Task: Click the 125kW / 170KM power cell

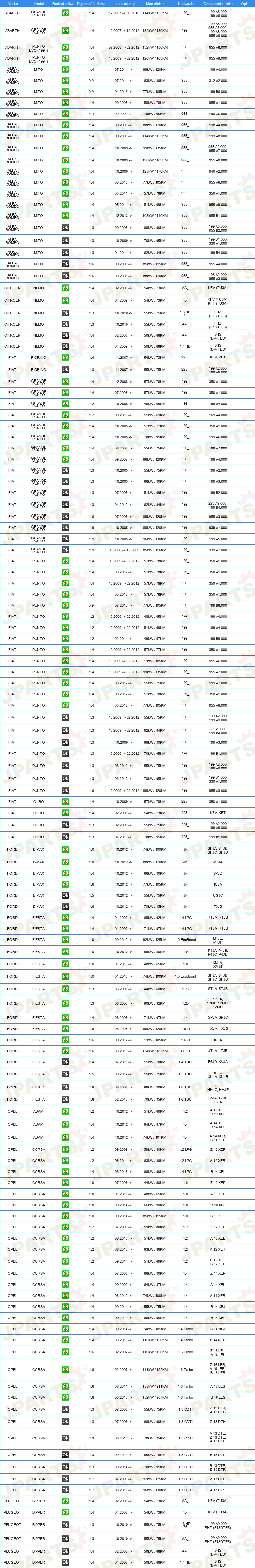Action: pyautogui.click(x=155, y=171)
